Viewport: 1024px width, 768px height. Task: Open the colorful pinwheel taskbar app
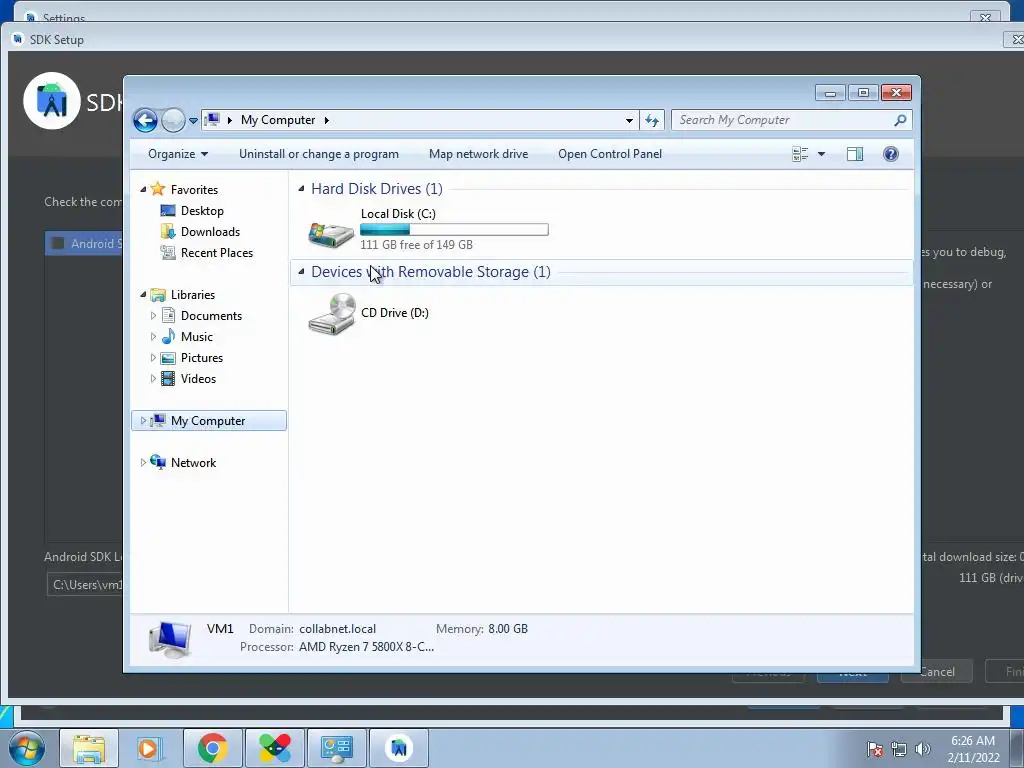(x=275, y=748)
